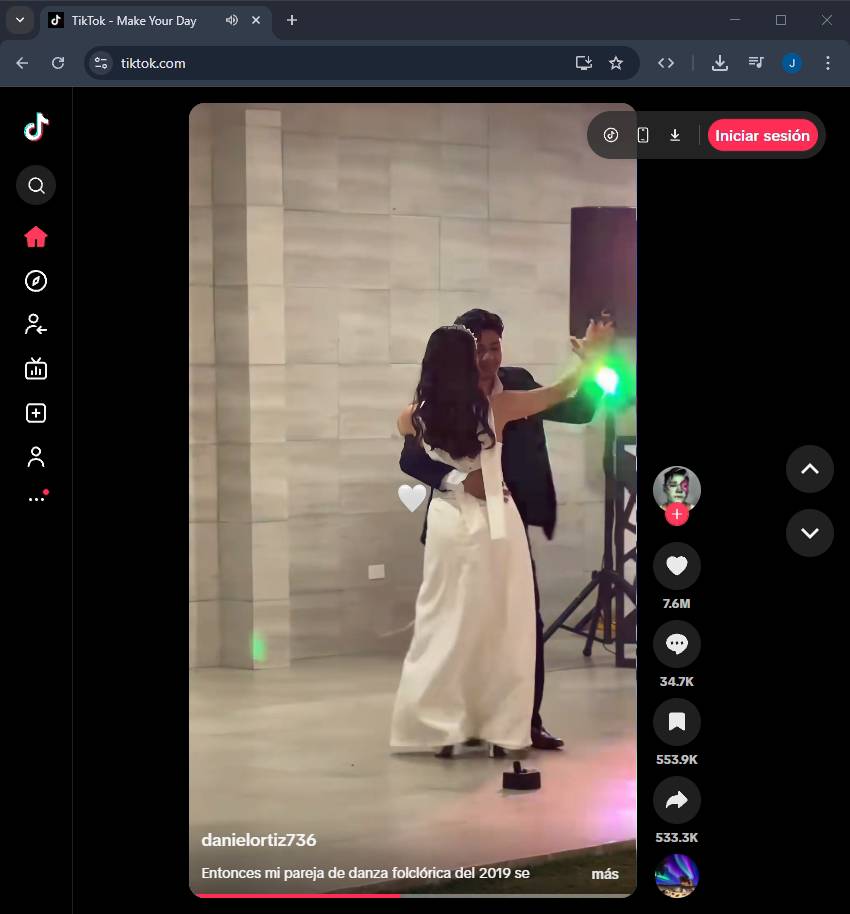850x914 pixels.
Task: Expand the sidebar three-dots More menu
Action: (36, 498)
